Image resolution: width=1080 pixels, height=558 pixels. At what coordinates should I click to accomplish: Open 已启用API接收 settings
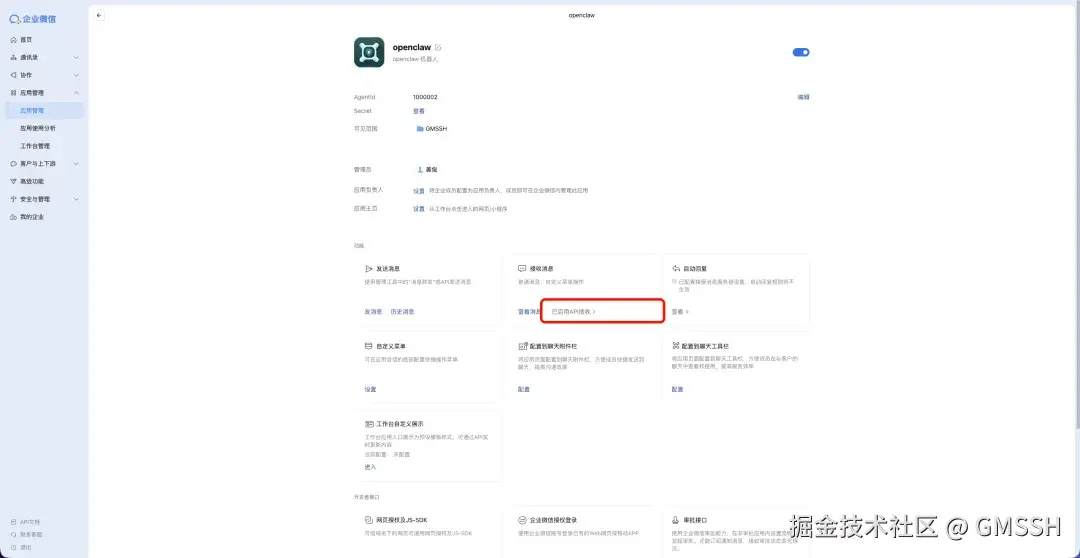[574, 312]
